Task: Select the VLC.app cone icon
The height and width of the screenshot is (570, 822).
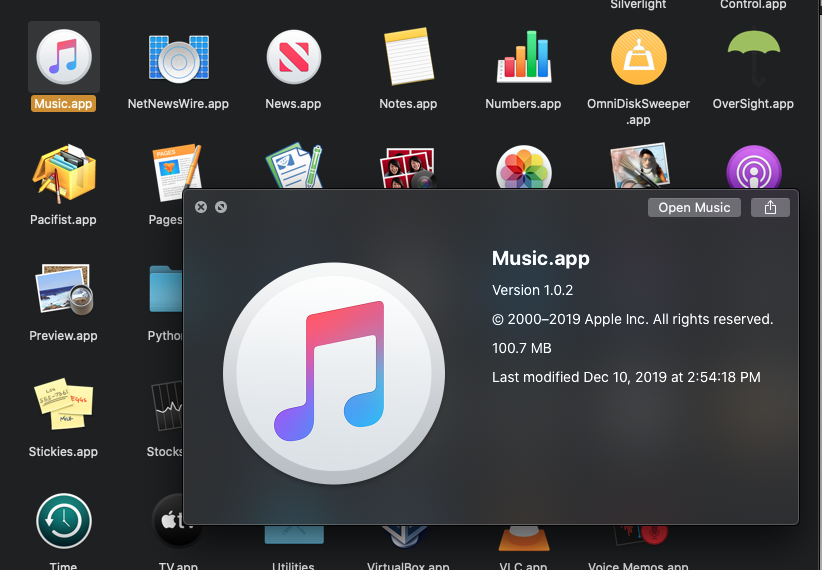Action: pyautogui.click(x=524, y=538)
